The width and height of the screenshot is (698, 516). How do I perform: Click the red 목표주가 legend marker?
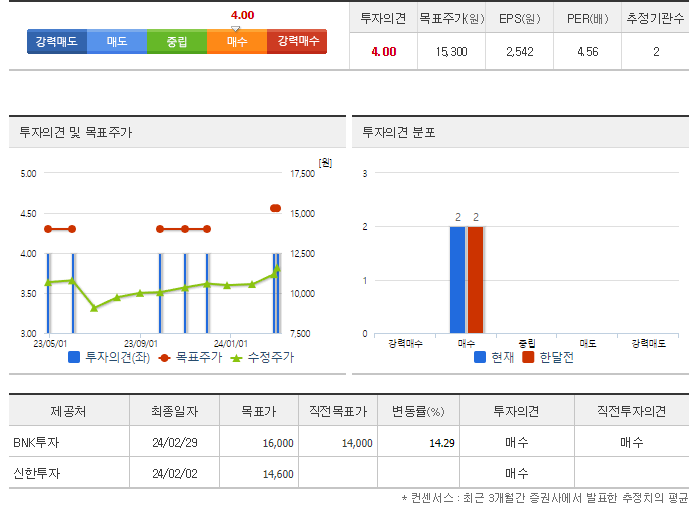coord(164,358)
